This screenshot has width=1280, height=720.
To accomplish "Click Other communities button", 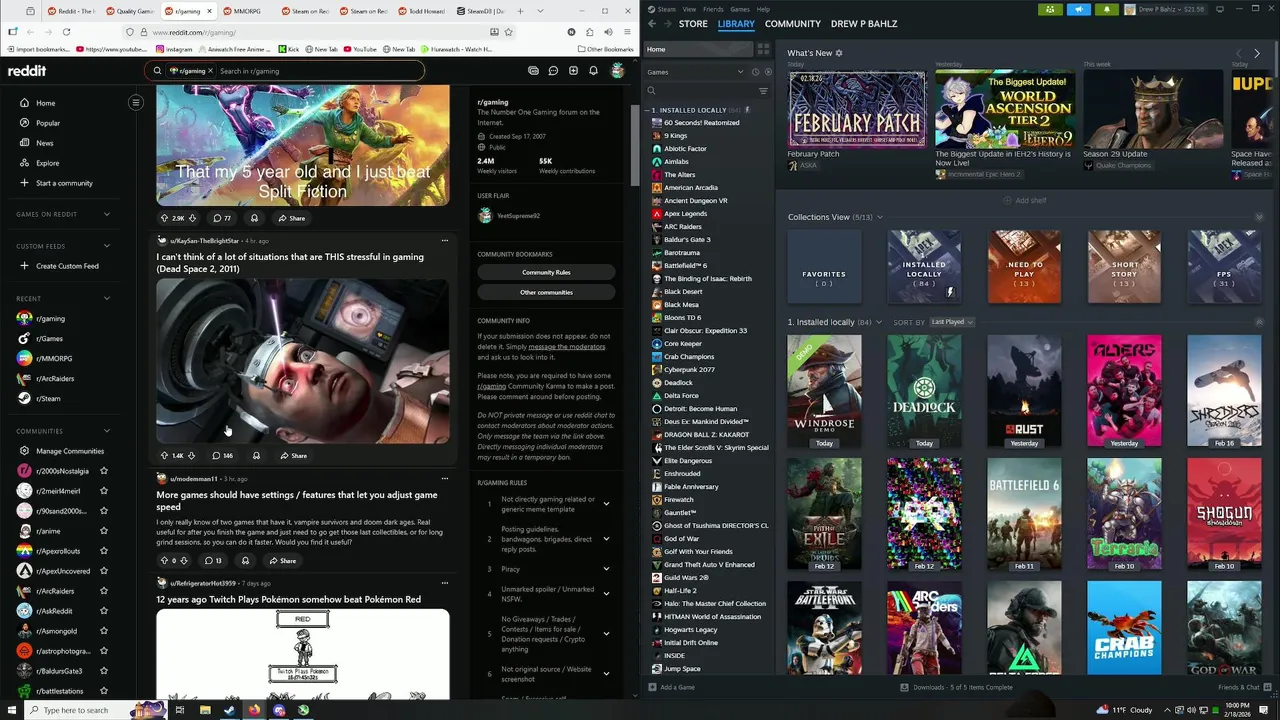I will 546,292.
